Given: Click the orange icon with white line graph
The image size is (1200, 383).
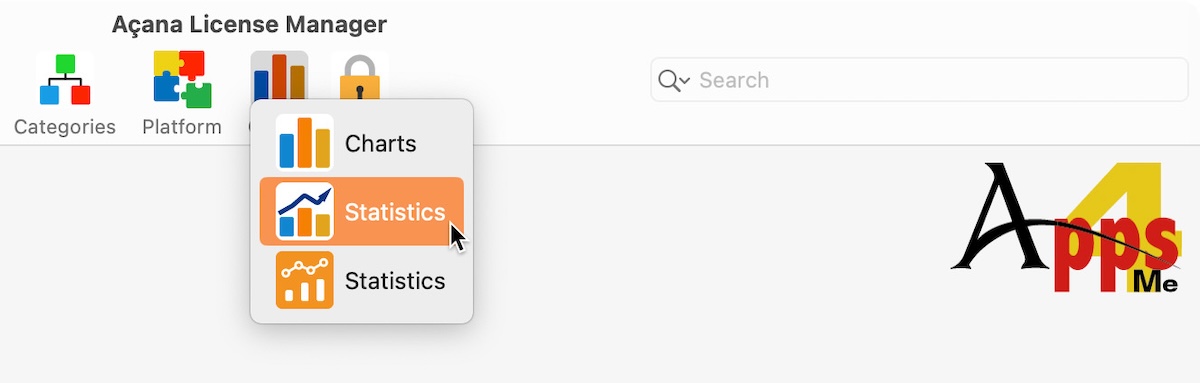Looking at the screenshot, I should 305,280.
